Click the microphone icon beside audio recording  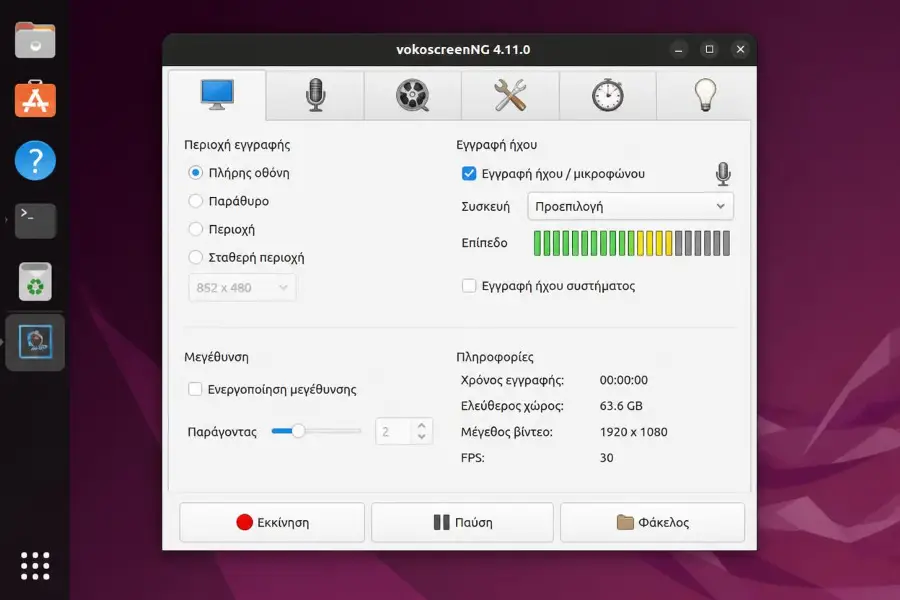[x=723, y=173]
